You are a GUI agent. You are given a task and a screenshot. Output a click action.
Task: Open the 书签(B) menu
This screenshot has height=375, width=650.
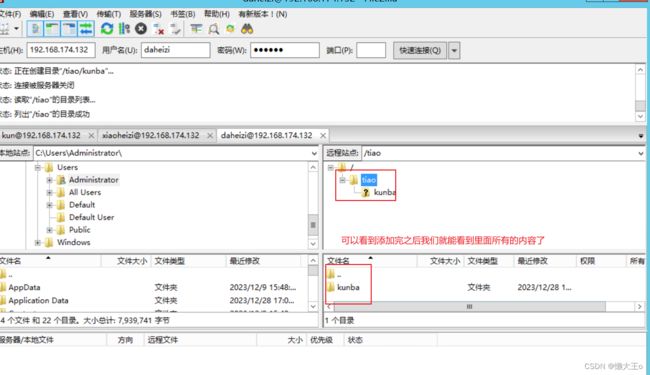pyautogui.click(x=183, y=14)
